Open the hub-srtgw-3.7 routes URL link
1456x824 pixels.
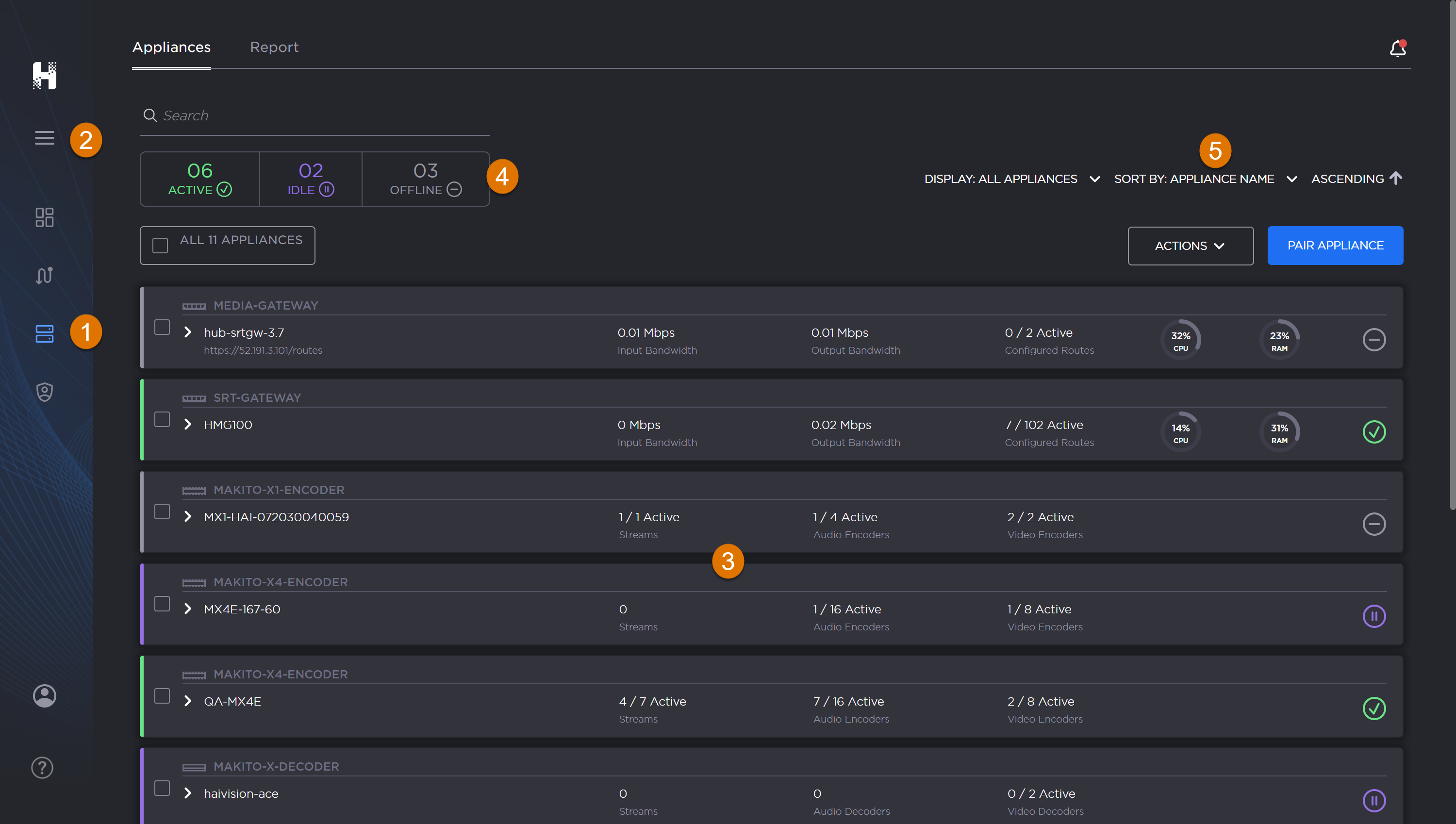263,350
